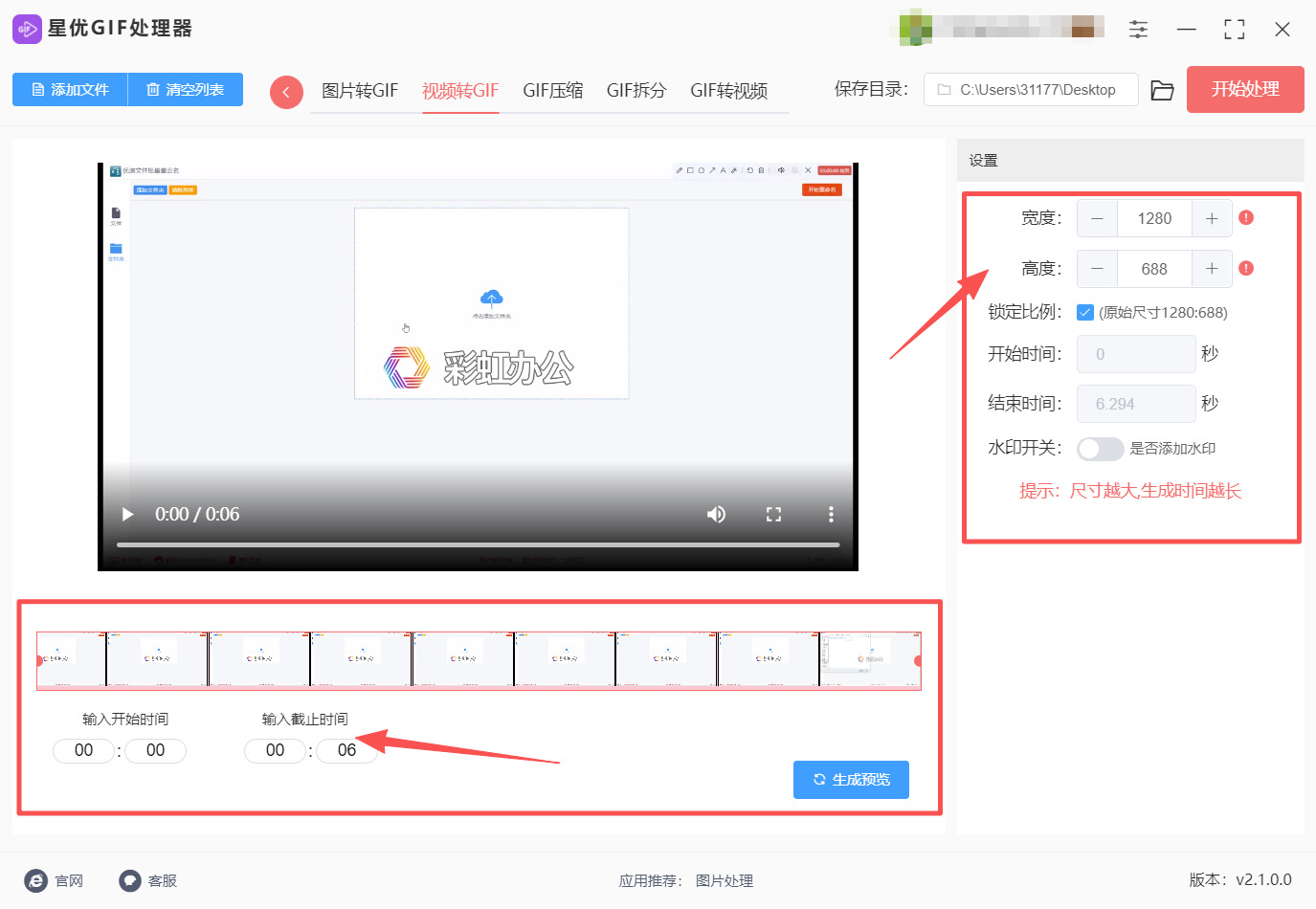Switch to the GIF转视频 tab
This screenshot has height=909, width=1316.
(x=729, y=91)
